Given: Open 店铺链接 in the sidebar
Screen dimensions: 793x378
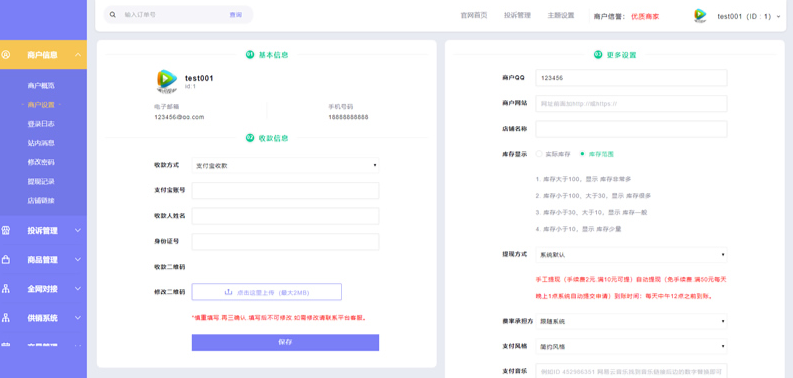Looking at the screenshot, I should pos(41,200).
